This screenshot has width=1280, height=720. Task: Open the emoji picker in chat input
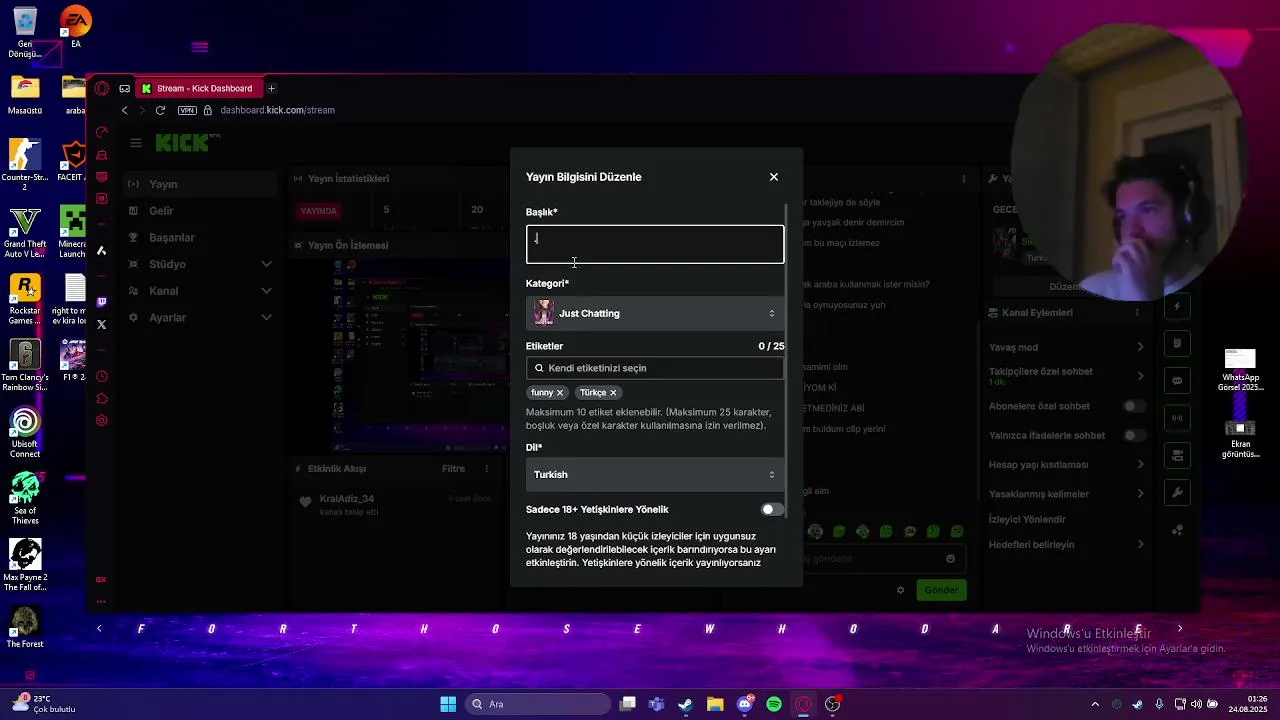[950, 559]
